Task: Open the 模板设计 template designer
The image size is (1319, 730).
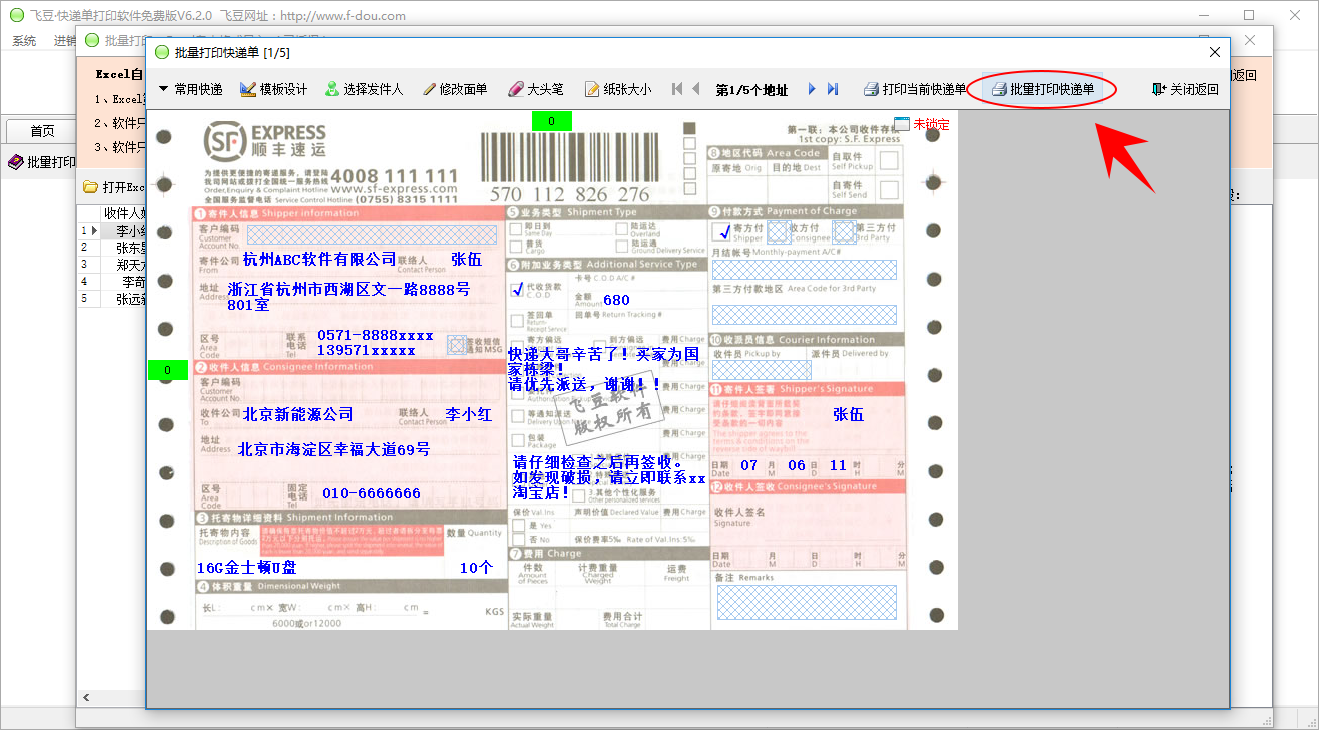Action: coord(273,89)
